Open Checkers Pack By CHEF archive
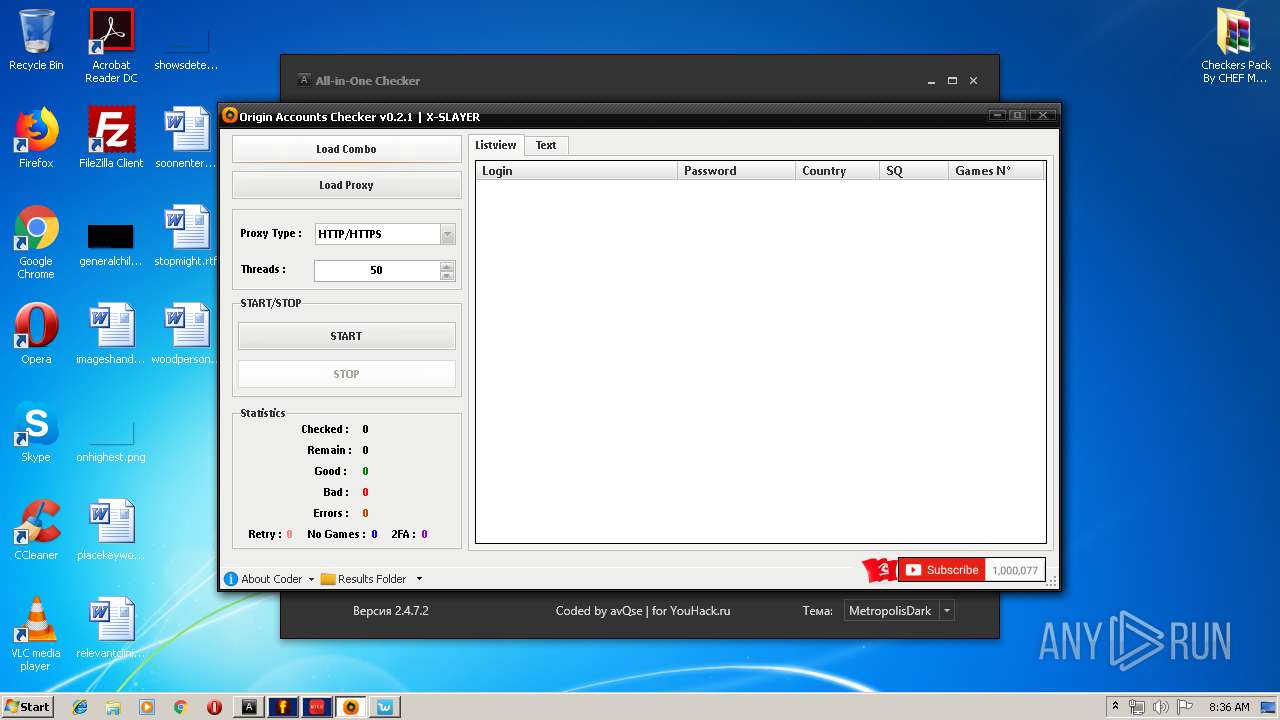The width and height of the screenshot is (1280, 720). coord(1236,46)
